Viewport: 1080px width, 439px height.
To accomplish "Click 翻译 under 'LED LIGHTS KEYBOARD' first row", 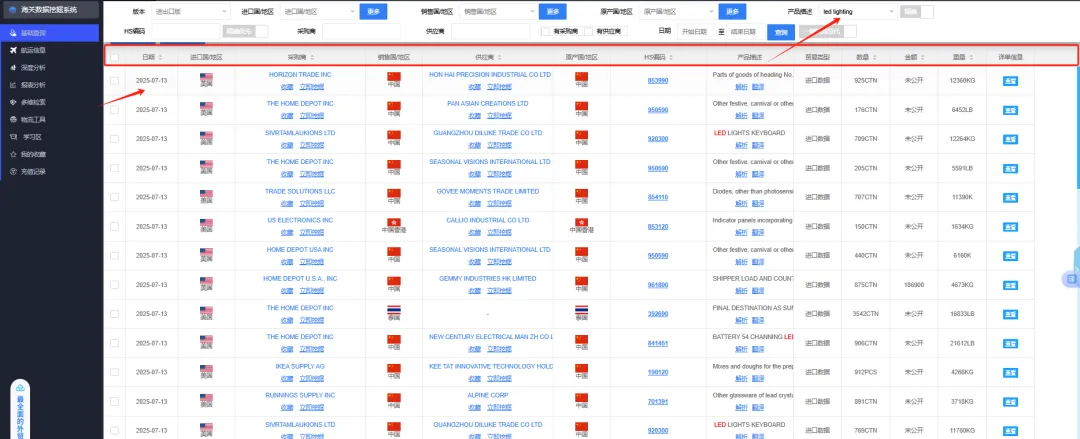I will tap(758, 145).
